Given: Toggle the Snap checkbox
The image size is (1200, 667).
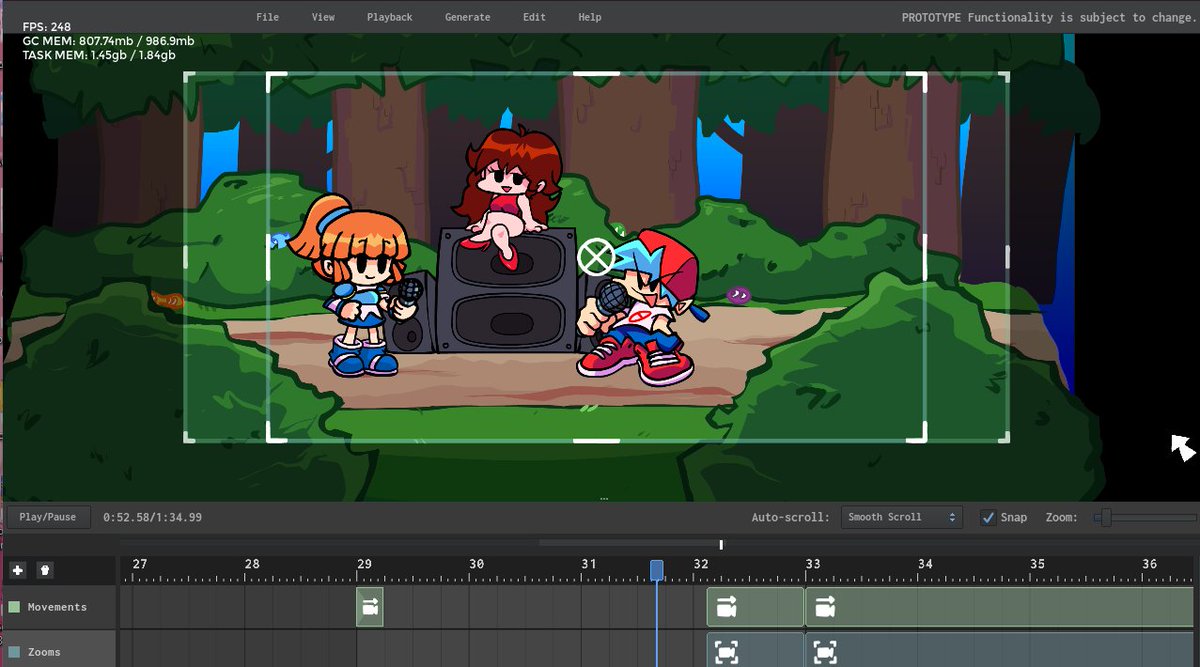Looking at the screenshot, I should click(x=988, y=517).
